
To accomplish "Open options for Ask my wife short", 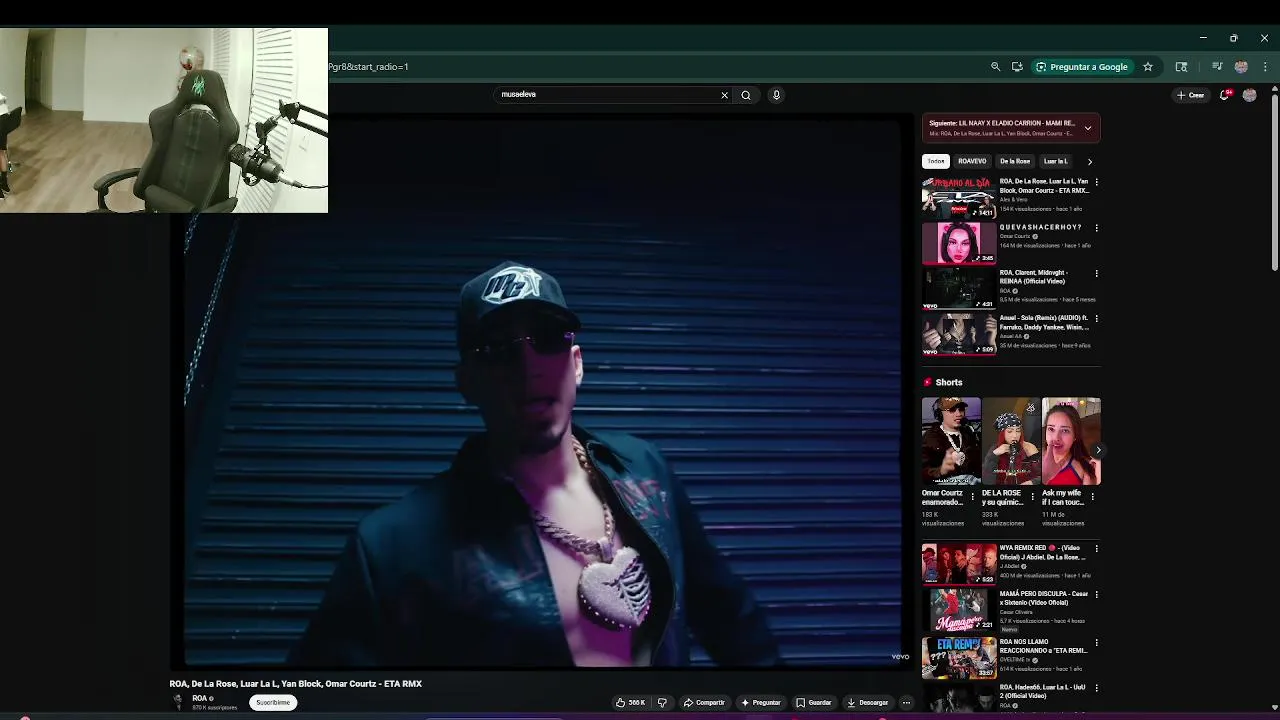I will coord(1093,496).
